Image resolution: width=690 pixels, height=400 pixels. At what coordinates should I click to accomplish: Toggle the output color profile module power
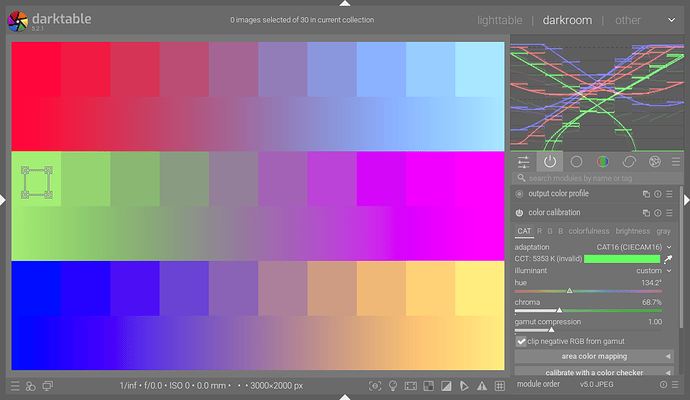coord(519,194)
